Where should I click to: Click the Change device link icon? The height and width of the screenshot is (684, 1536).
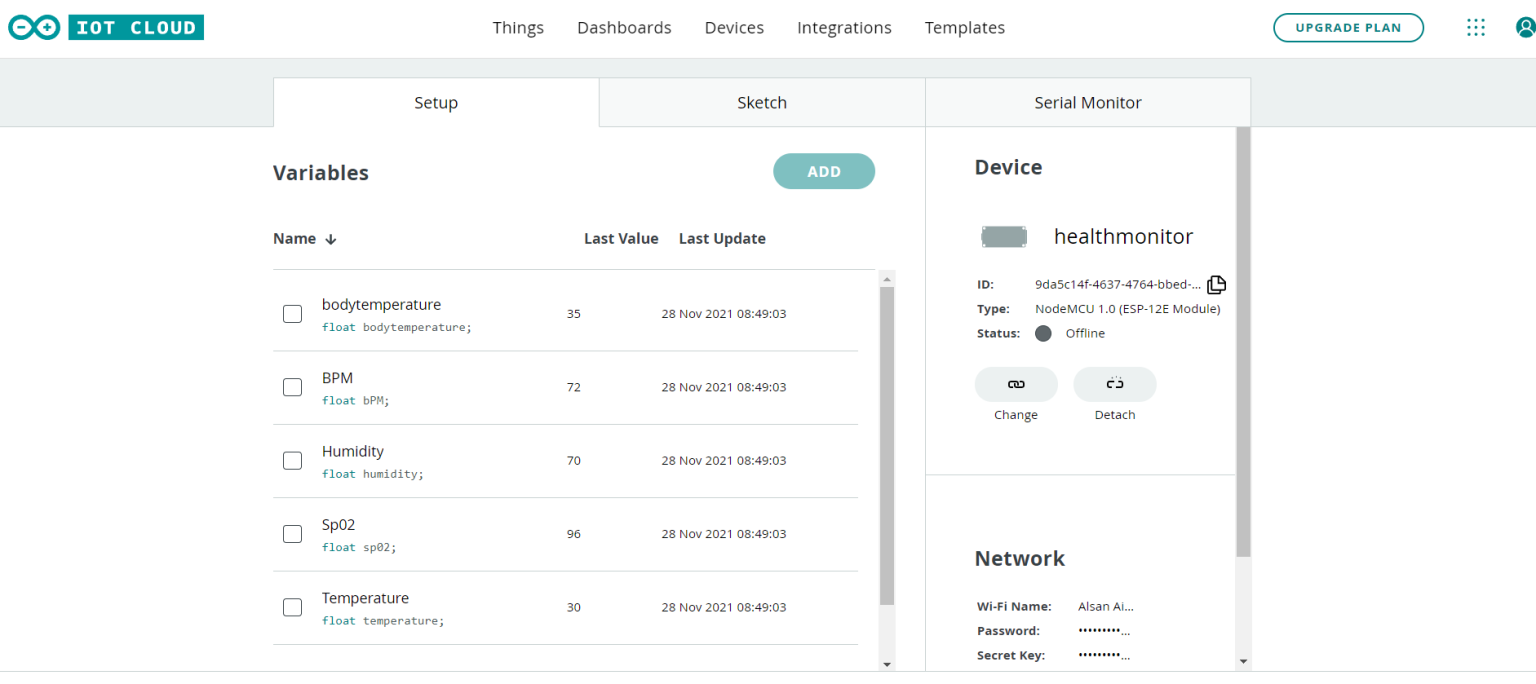click(x=1016, y=384)
